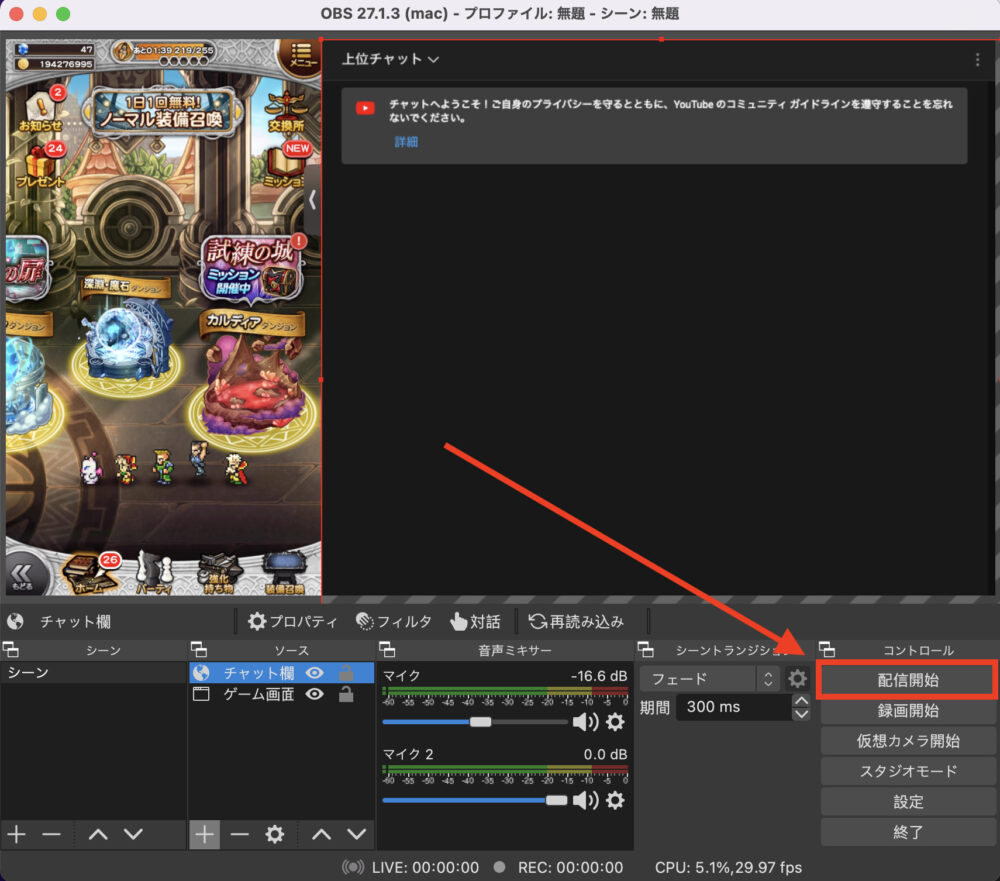Pop out the 音声ミキサー dock panel
This screenshot has width=1000, height=881.
click(x=387, y=650)
